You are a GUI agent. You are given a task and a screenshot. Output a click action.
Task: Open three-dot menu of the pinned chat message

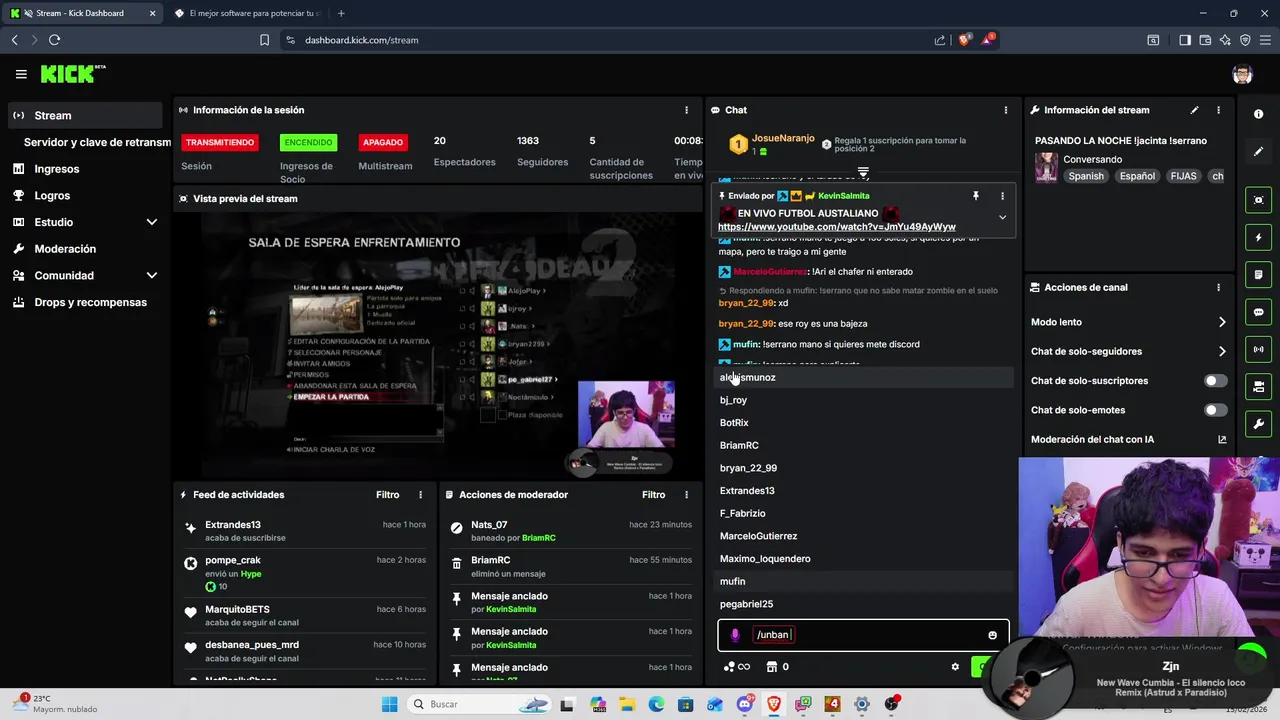1002,196
